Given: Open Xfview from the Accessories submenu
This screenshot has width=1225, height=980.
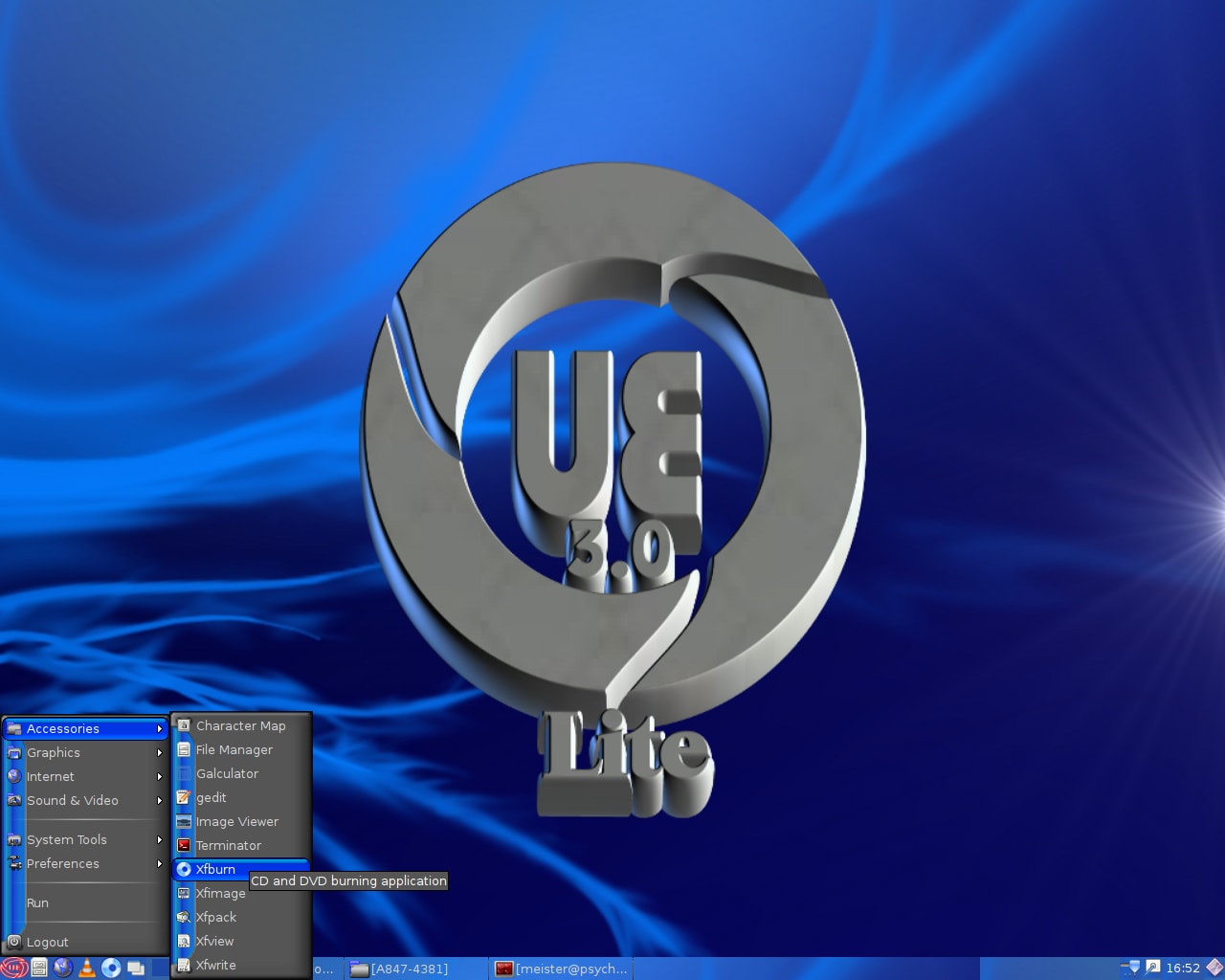Looking at the screenshot, I should (x=241, y=941).
